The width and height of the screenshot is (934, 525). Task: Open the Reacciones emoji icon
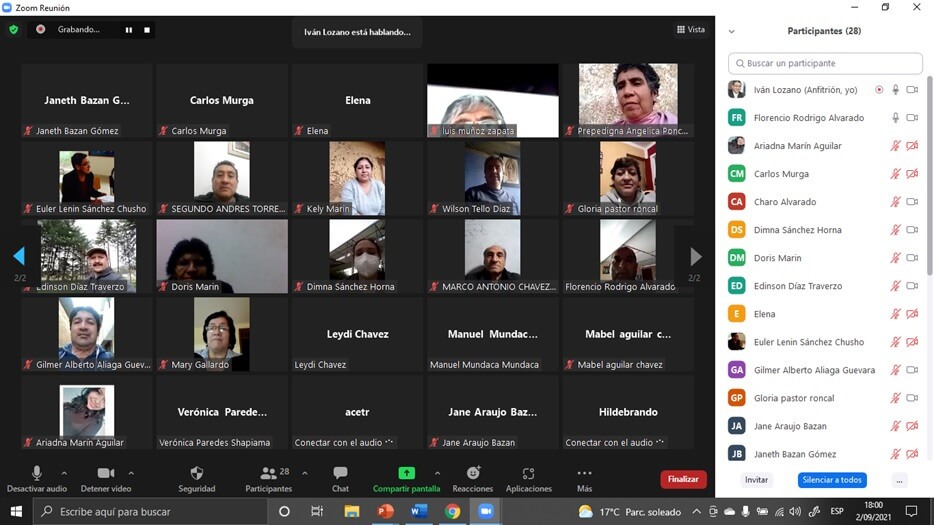pyautogui.click(x=473, y=473)
